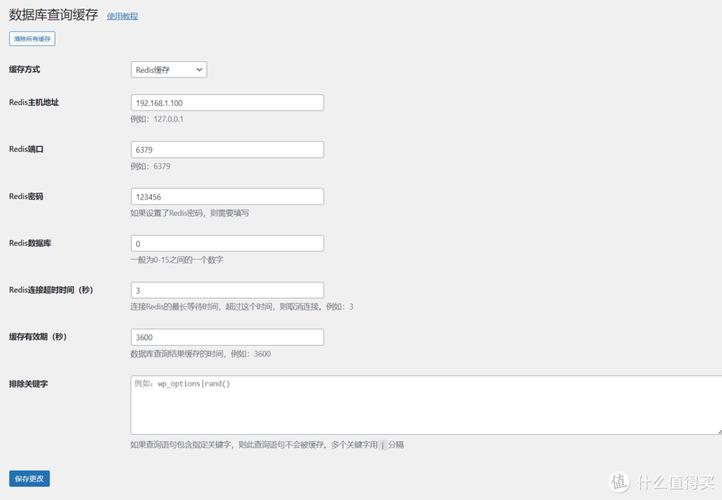722x500 pixels.
Task: Select the Redis密码 input containing 123456
Action: (x=227, y=197)
